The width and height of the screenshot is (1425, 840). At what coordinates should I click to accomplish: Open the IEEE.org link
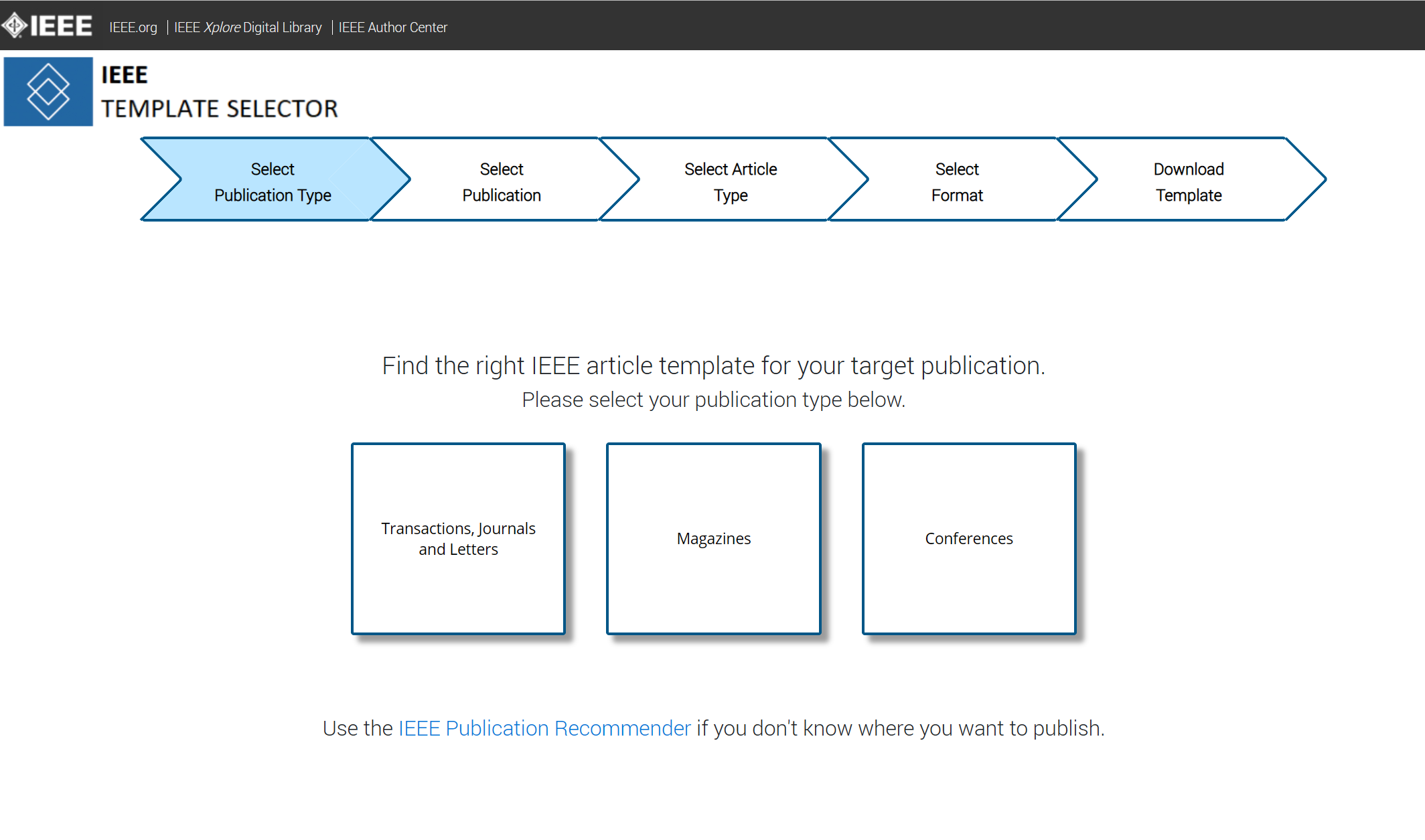[x=133, y=27]
